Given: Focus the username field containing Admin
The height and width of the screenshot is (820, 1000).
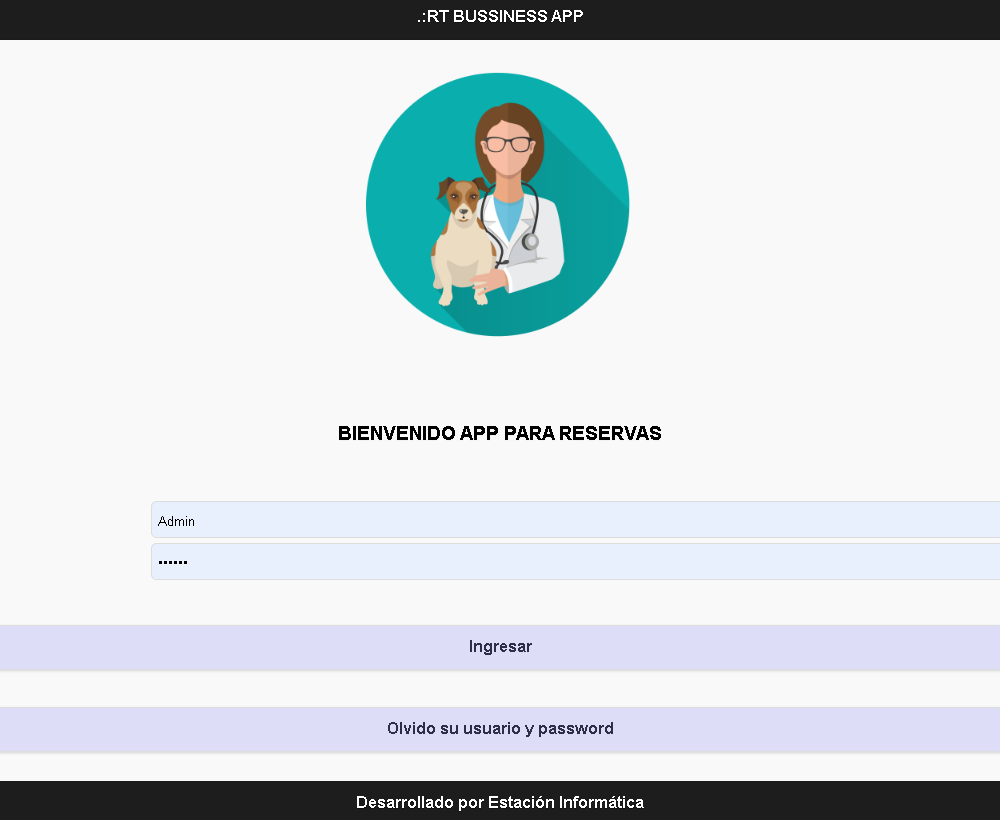Looking at the screenshot, I should [x=575, y=520].
